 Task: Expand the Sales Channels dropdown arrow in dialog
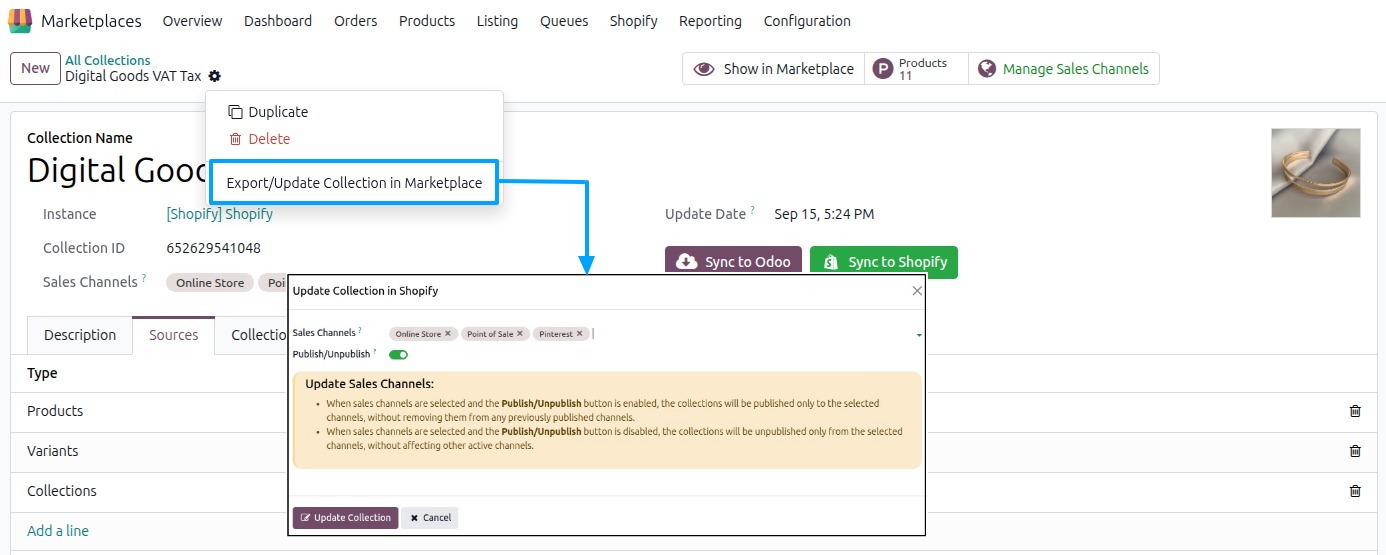coord(918,335)
